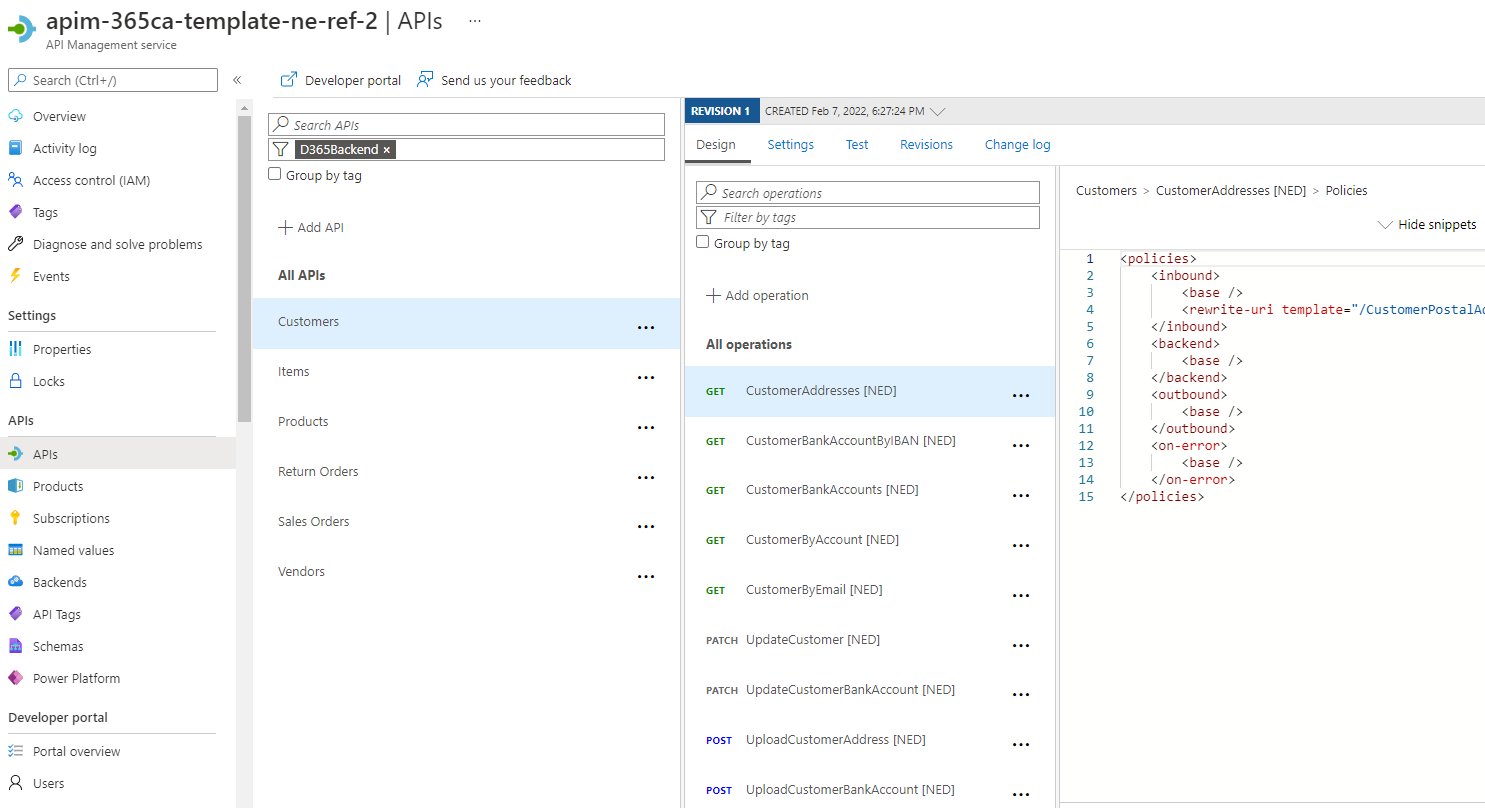Open the title ellipsis menu beside APIs heading

[475, 21]
